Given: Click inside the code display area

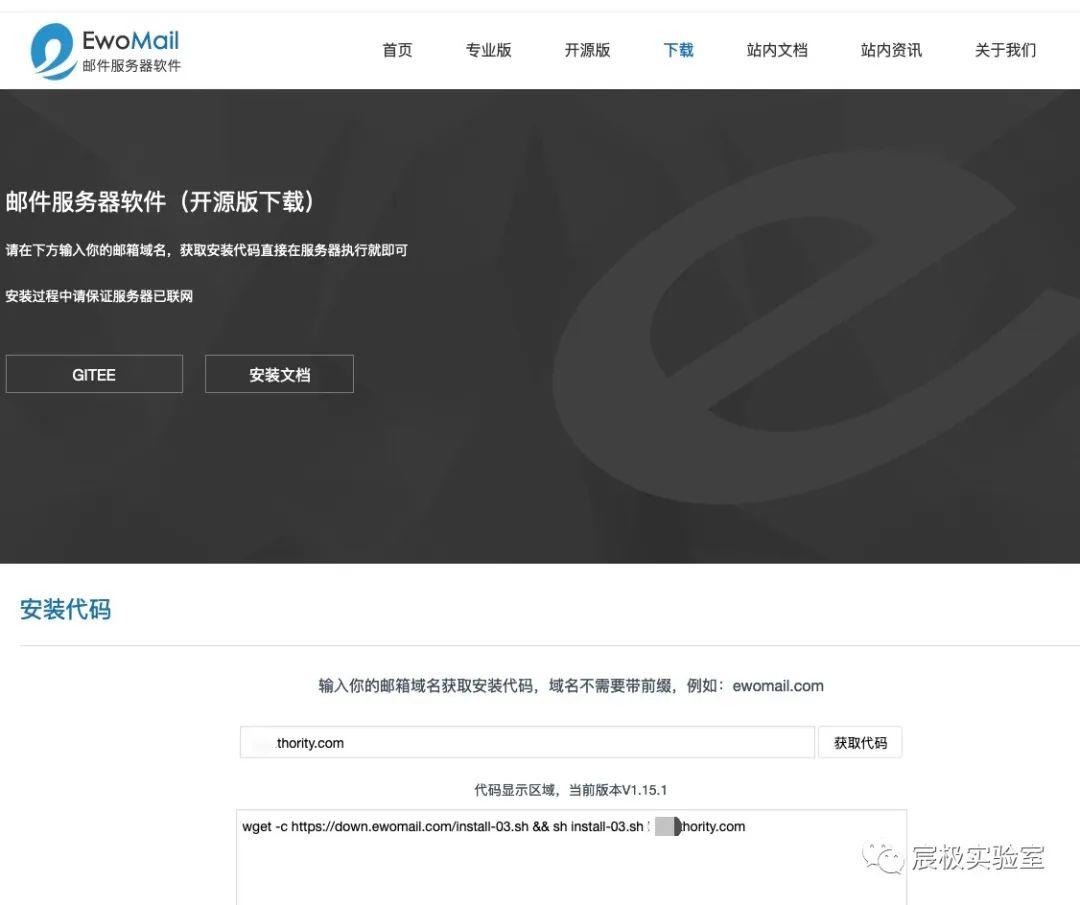Looking at the screenshot, I should 570,865.
